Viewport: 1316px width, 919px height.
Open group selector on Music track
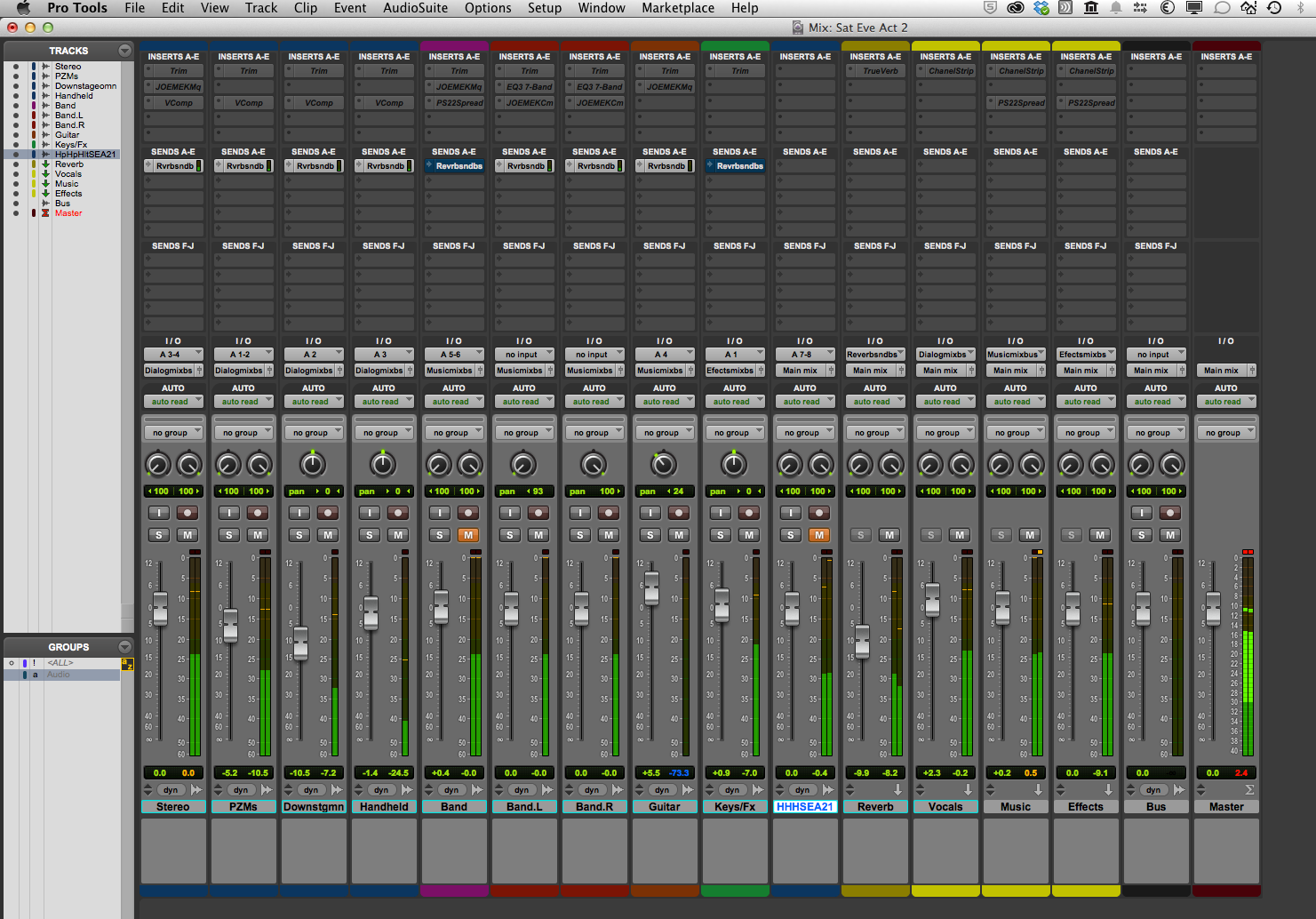[x=1016, y=433]
